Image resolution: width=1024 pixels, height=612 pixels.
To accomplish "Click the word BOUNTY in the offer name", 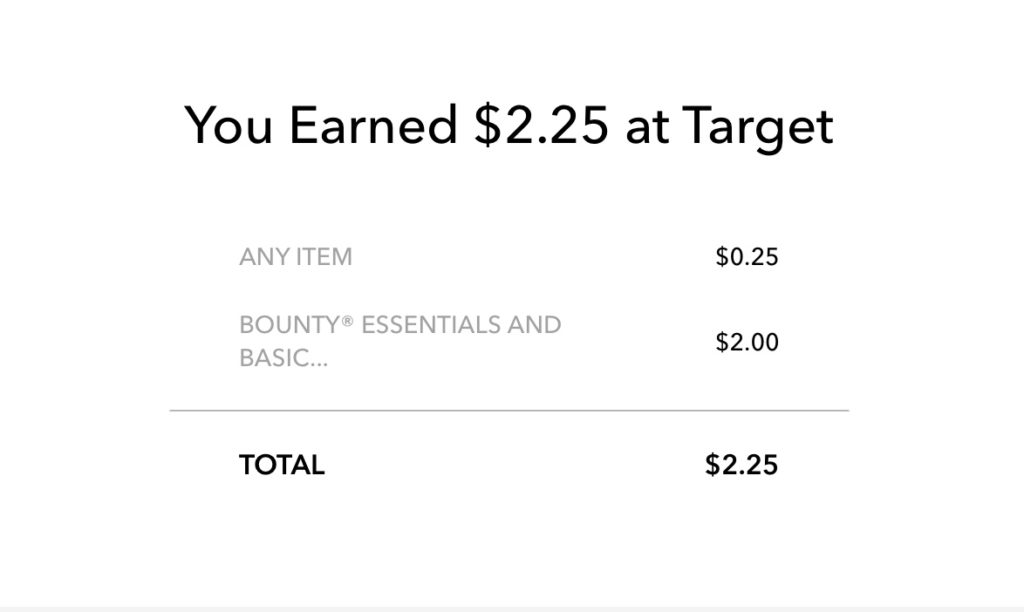I will (290, 325).
